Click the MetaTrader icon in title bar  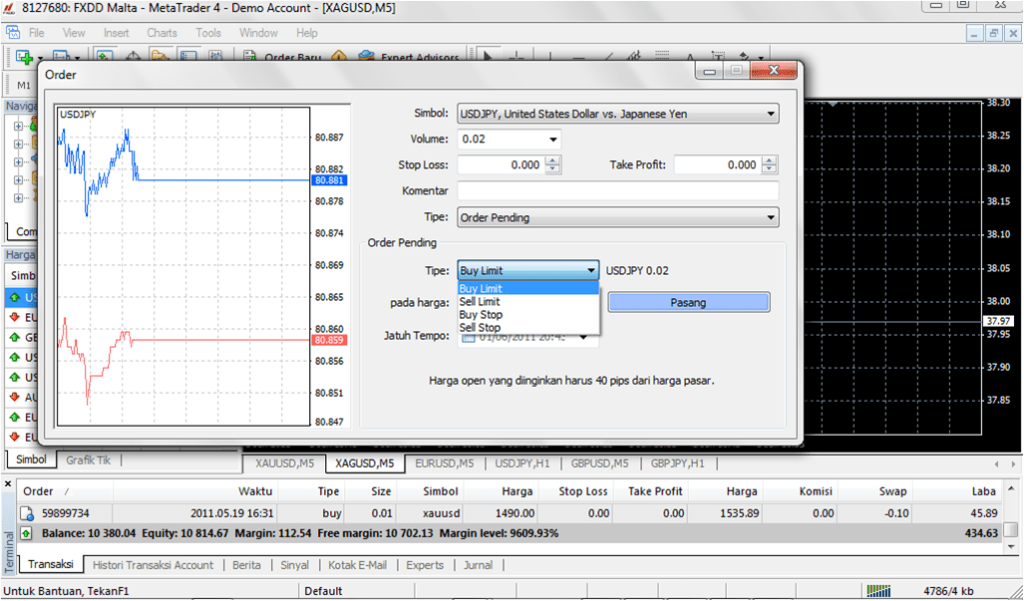[x=9, y=8]
